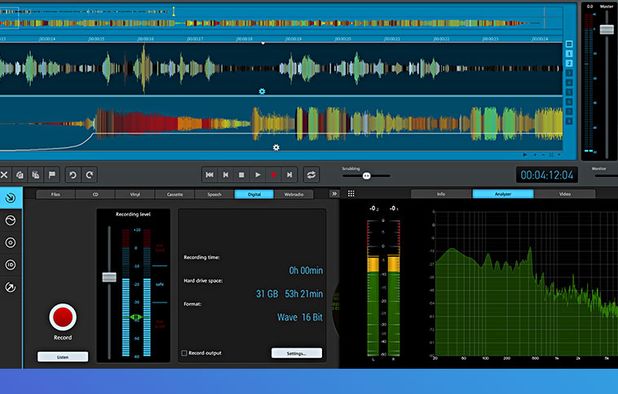Switch to the Vinyl import tab

135,194
